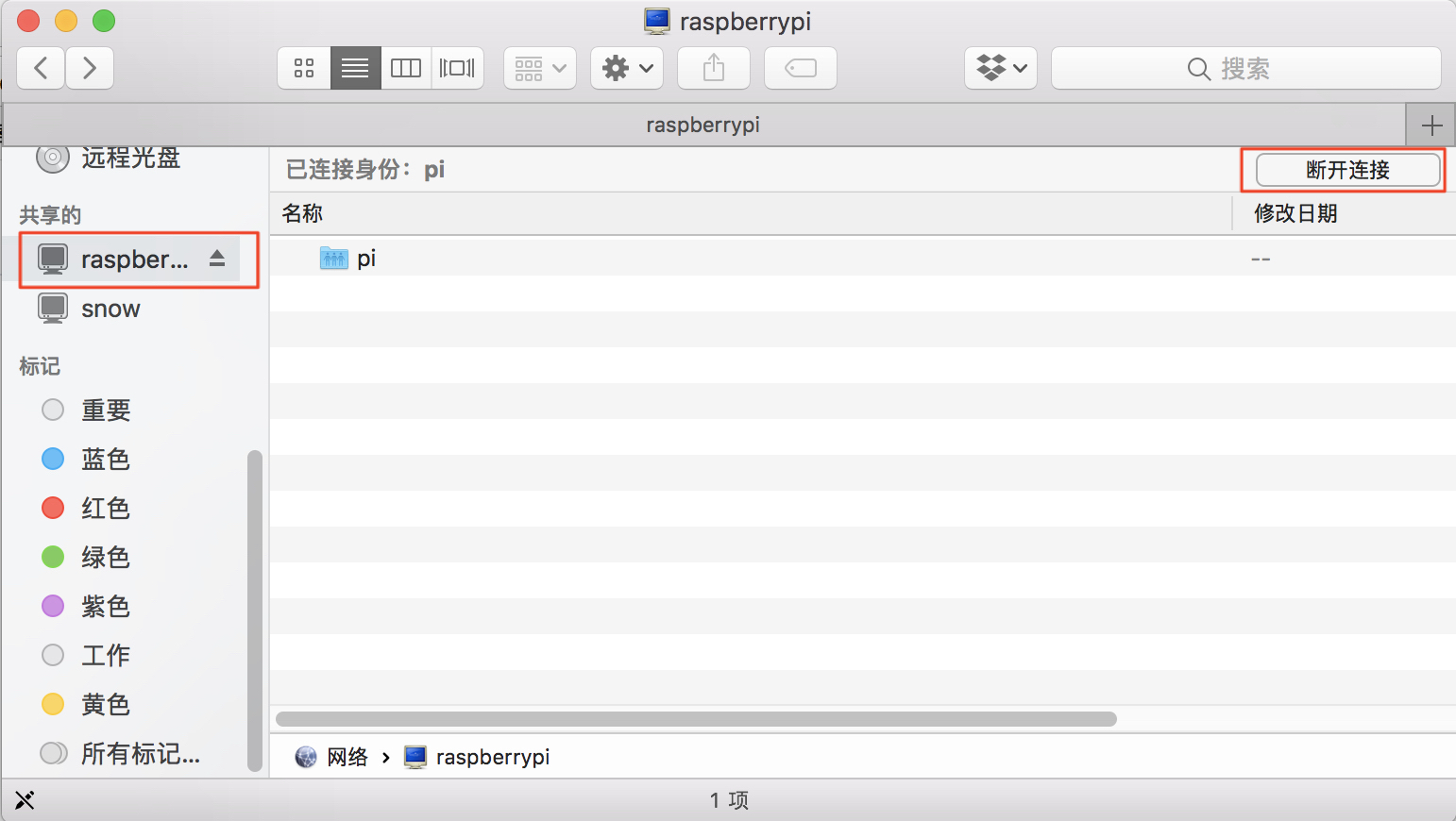
Task: Click the 名称 column header
Action: coord(302,213)
